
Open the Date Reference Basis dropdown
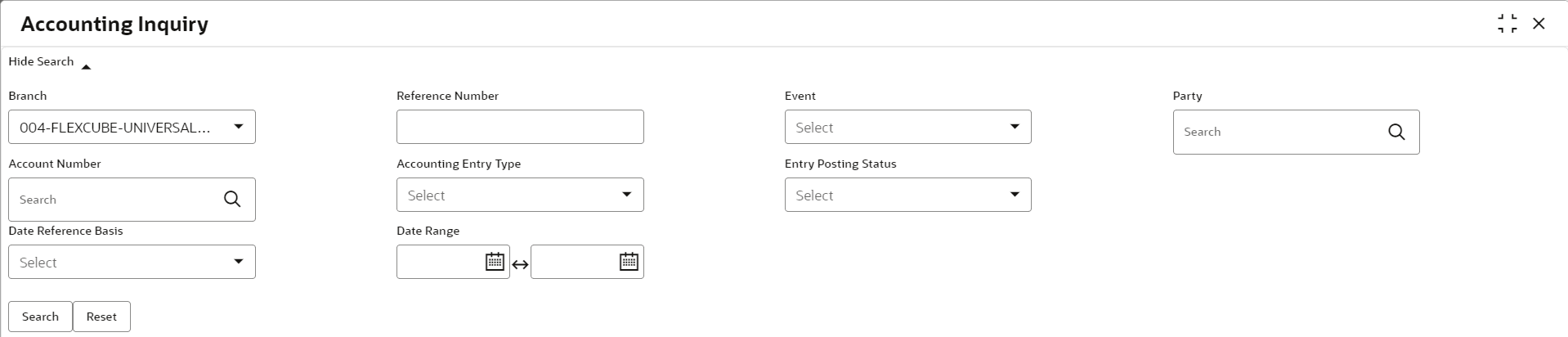238,262
